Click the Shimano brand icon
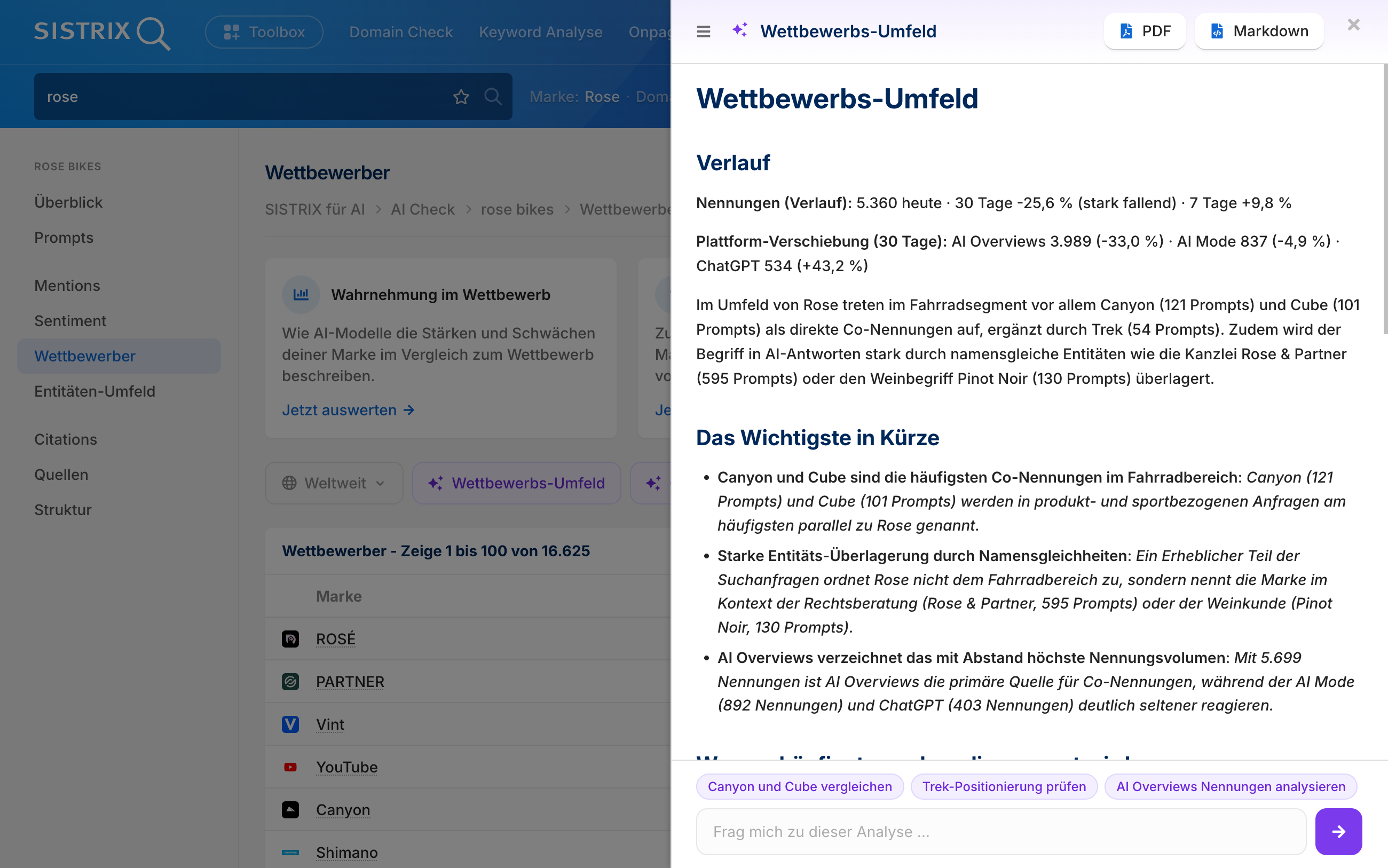1388x868 pixels. click(x=290, y=853)
